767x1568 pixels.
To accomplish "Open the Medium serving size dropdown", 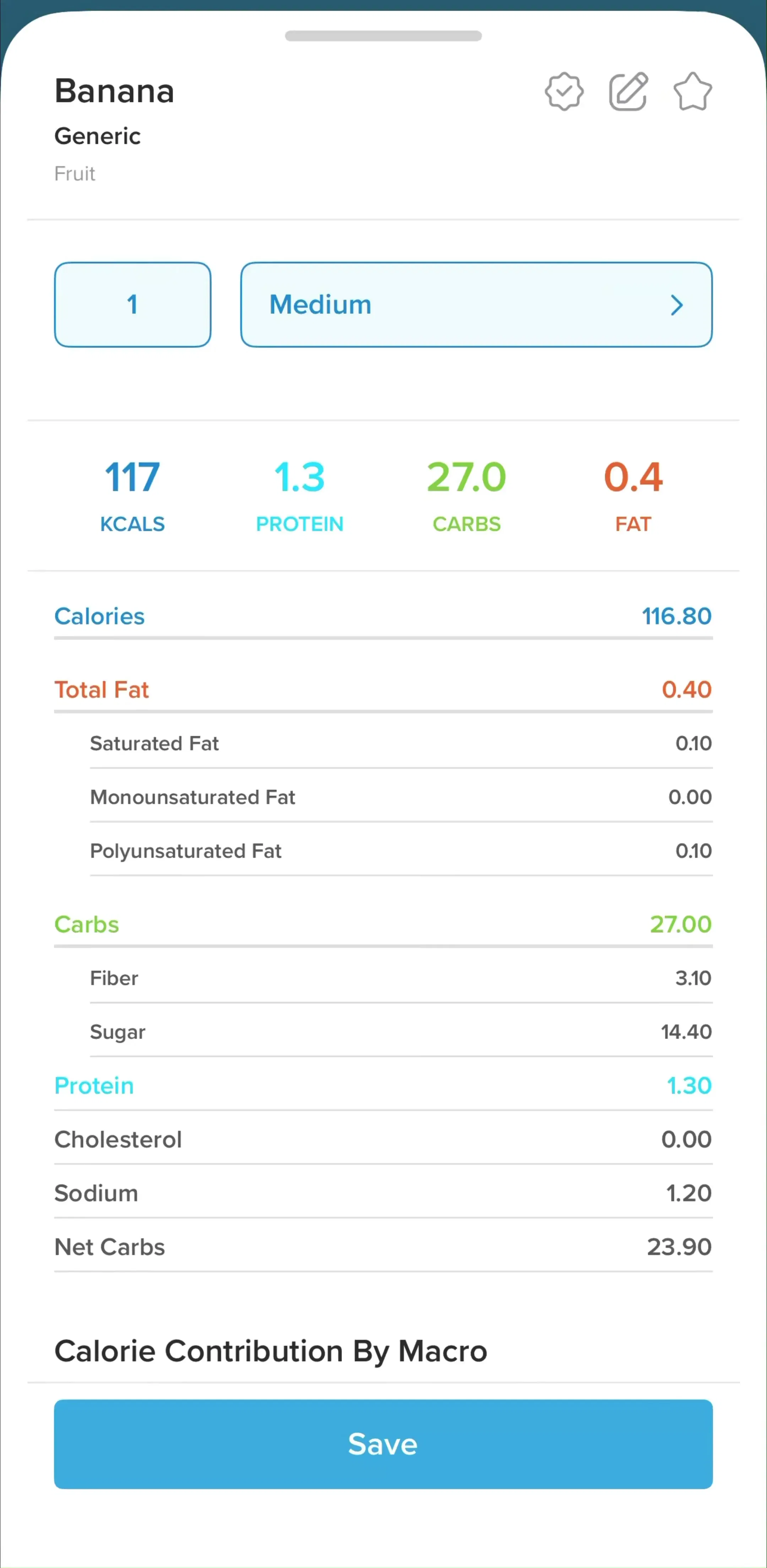I will pos(476,305).
